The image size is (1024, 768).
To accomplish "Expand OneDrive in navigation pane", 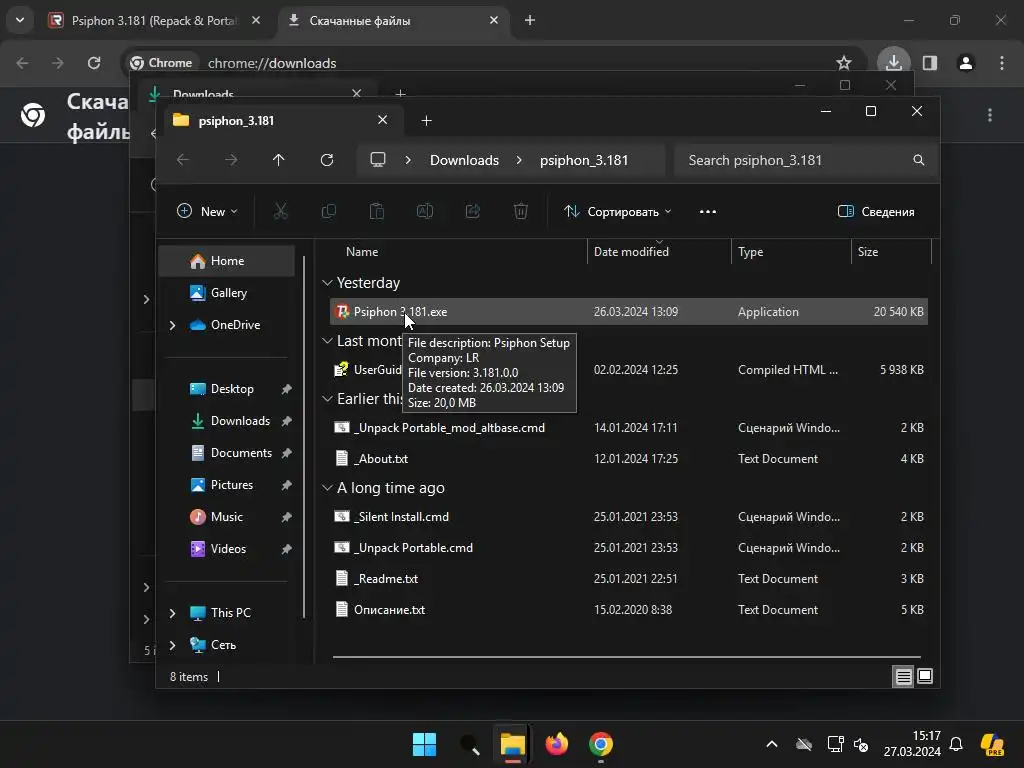I will pyautogui.click(x=172, y=325).
